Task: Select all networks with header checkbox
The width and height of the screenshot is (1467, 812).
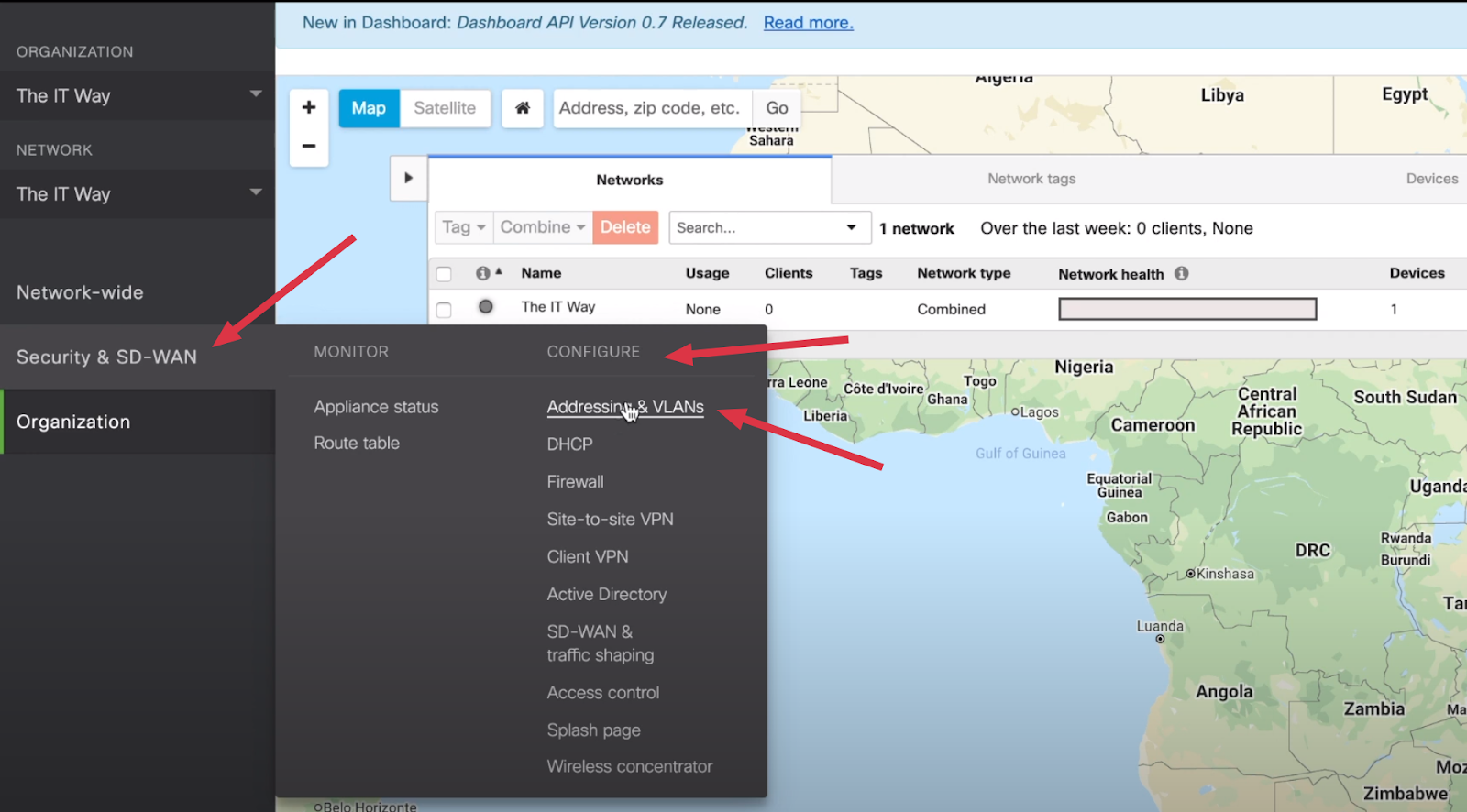Action: 444,274
